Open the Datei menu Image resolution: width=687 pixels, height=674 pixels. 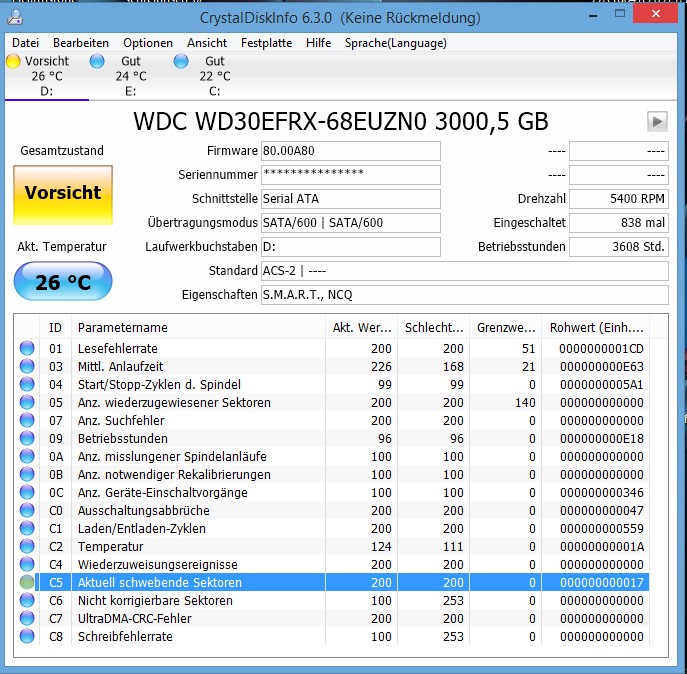(25, 43)
